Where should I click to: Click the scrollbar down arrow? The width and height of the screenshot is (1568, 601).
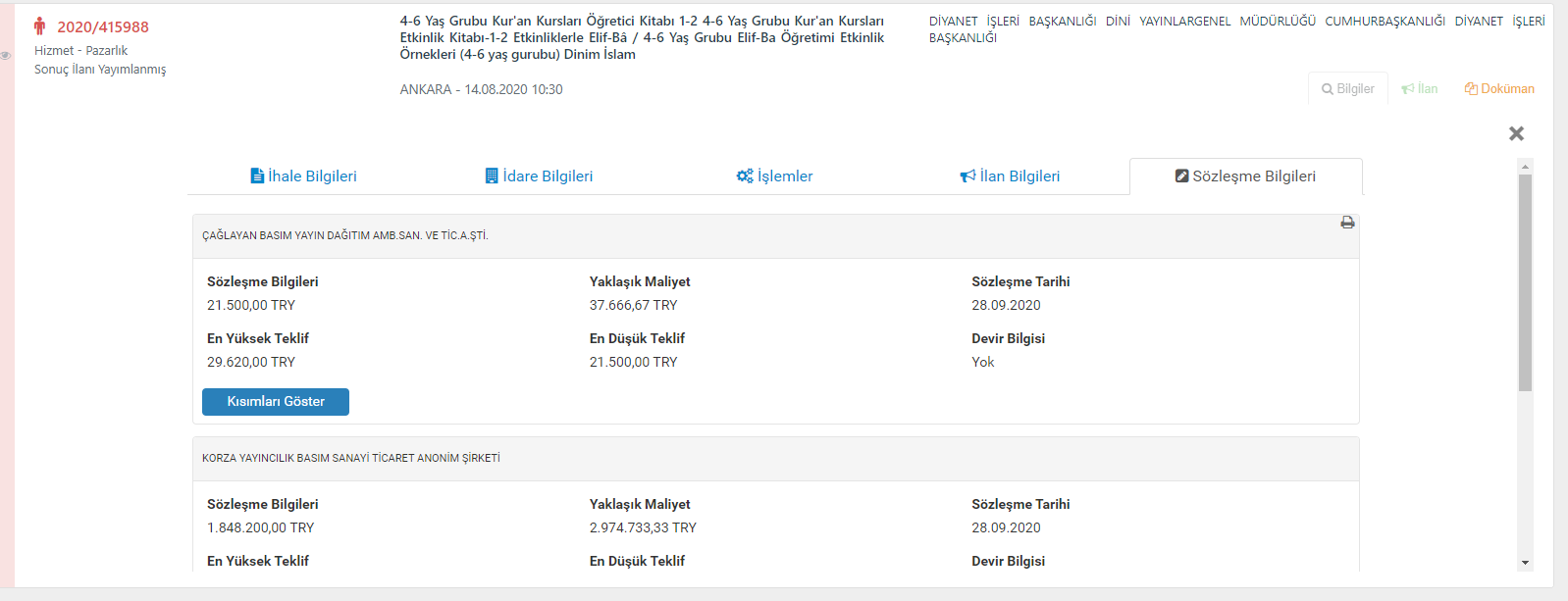coord(1525,563)
